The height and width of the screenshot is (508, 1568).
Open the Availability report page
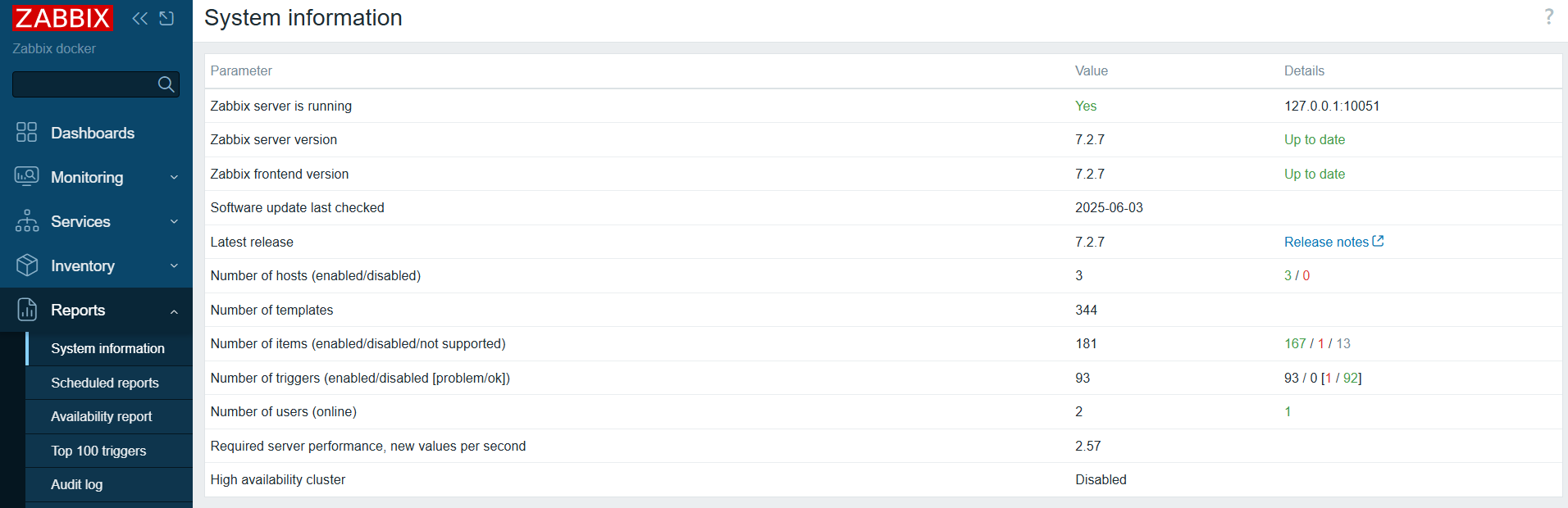[102, 417]
